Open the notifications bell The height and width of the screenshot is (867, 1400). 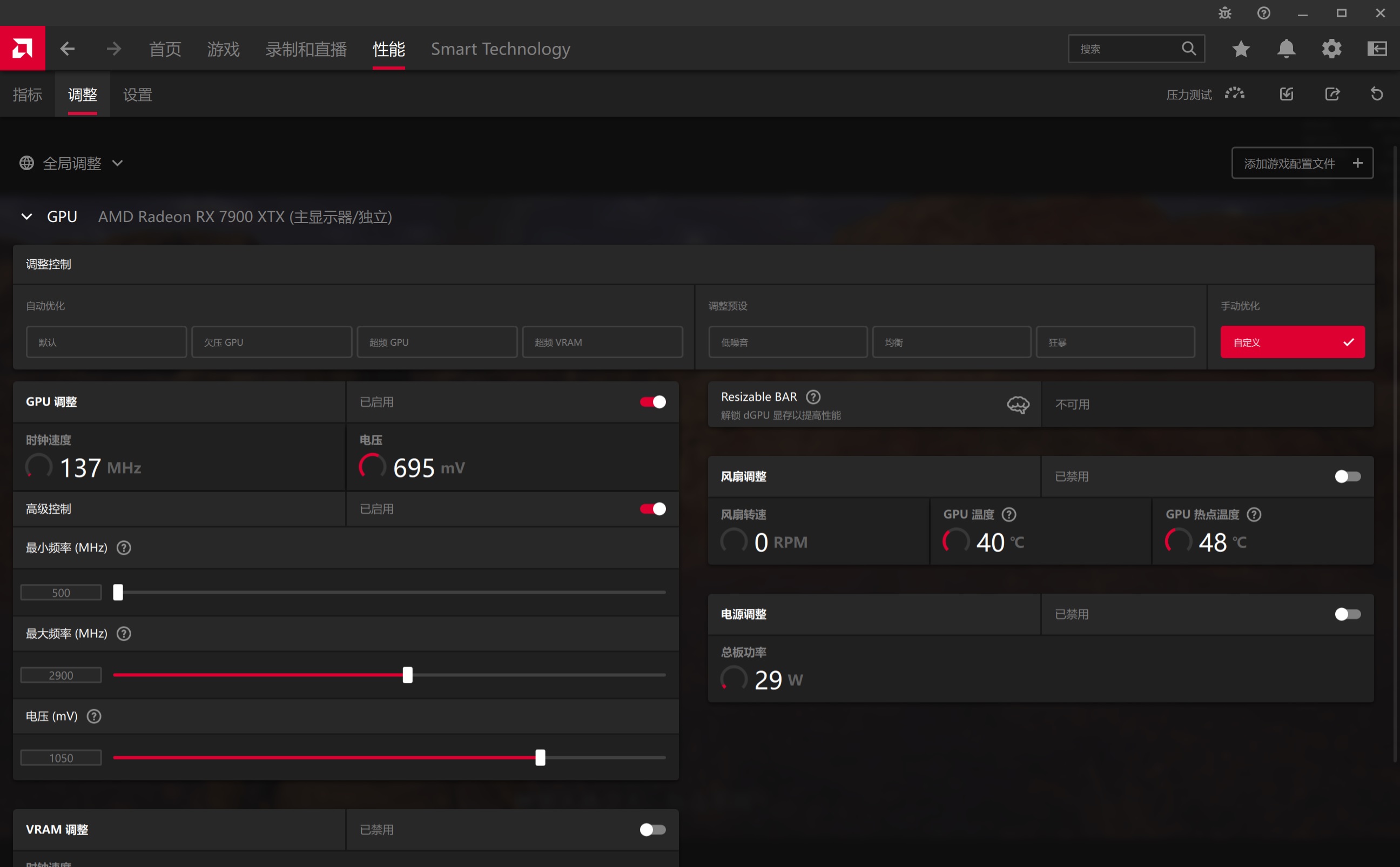click(1286, 49)
